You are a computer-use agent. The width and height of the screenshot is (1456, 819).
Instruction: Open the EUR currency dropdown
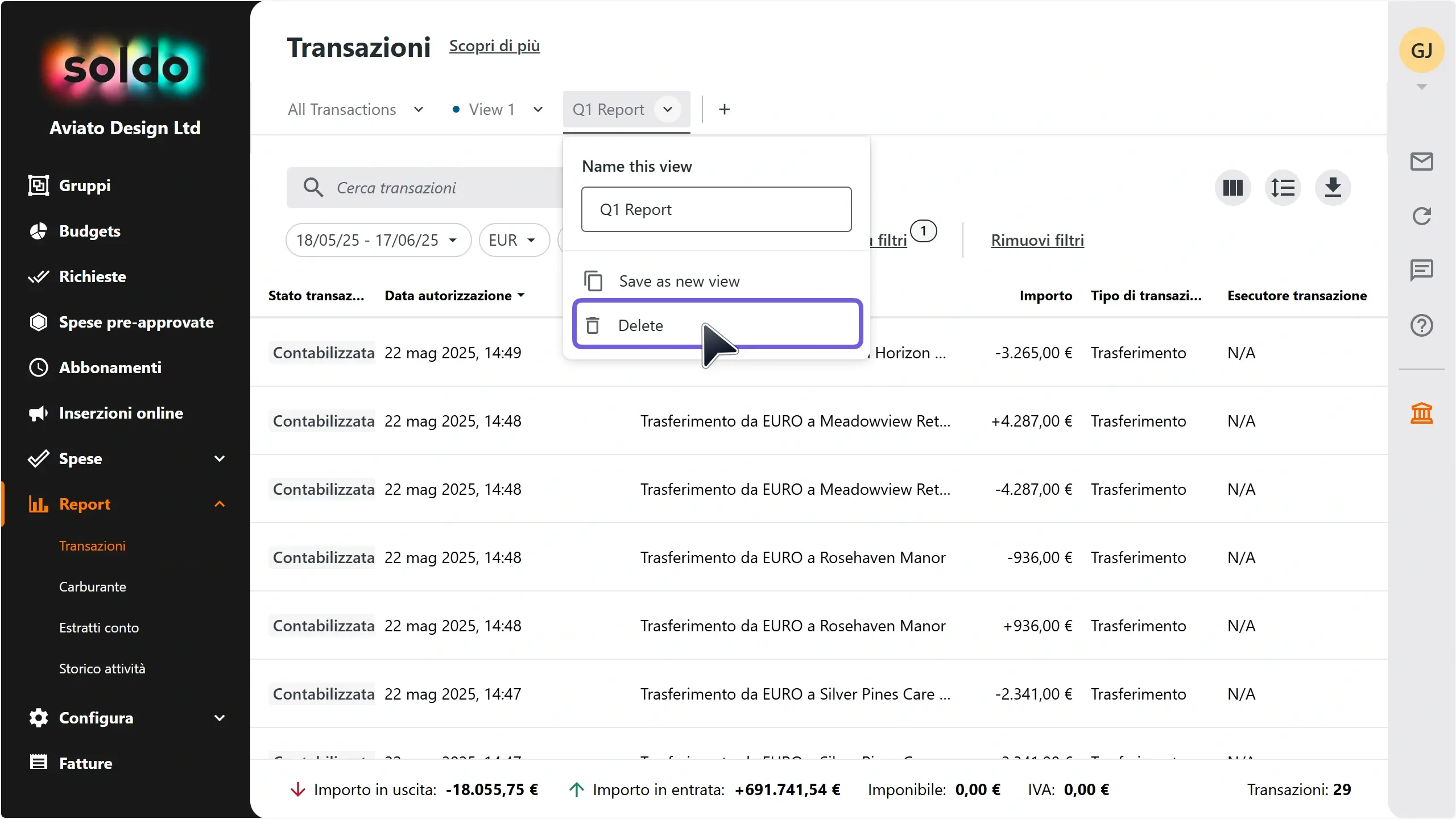tap(514, 240)
